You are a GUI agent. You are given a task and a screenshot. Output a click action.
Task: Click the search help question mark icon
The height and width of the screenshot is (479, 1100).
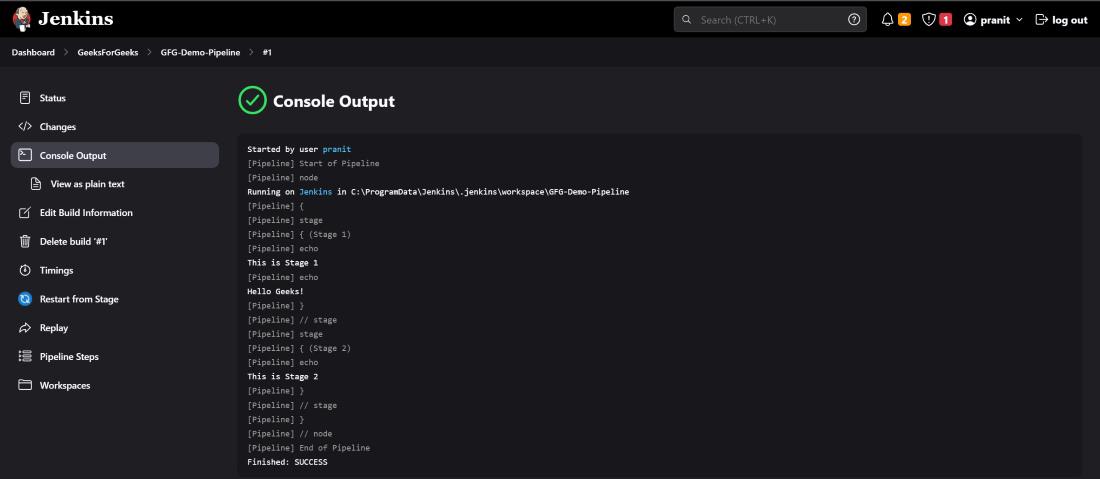(854, 19)
